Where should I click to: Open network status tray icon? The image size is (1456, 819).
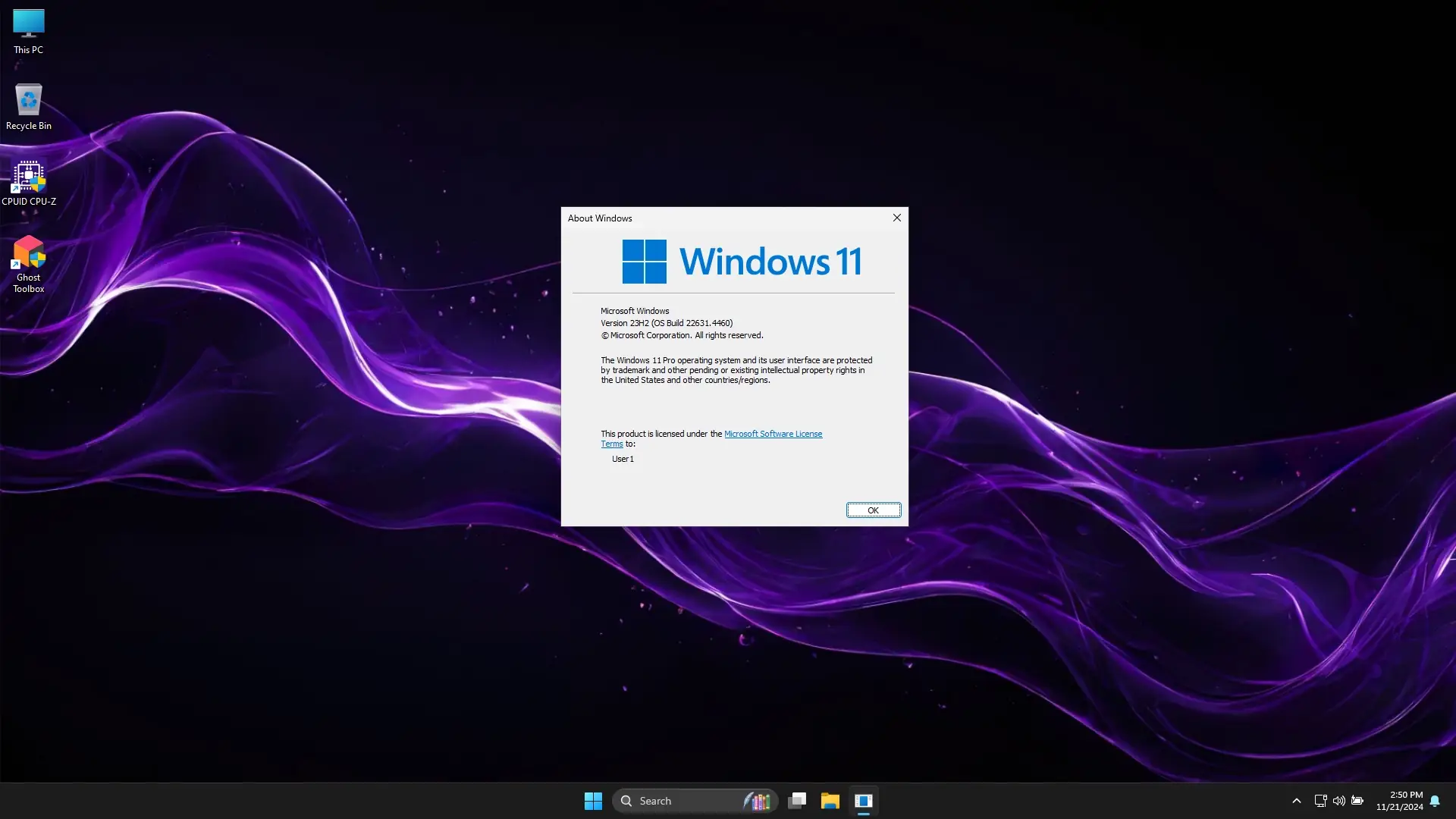click(1320, 801)
